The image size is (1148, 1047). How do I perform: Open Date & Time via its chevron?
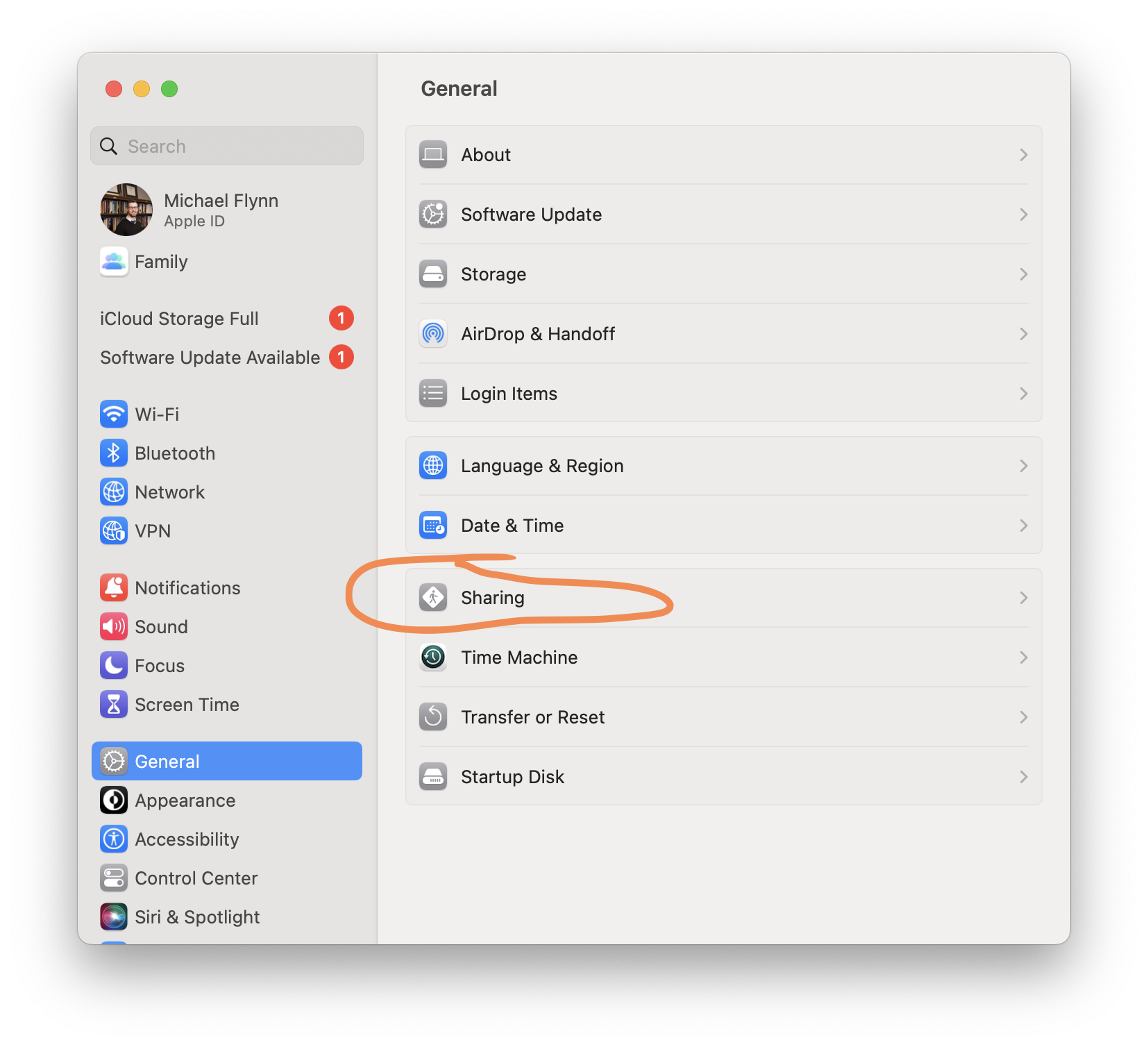click(1024, 526)
